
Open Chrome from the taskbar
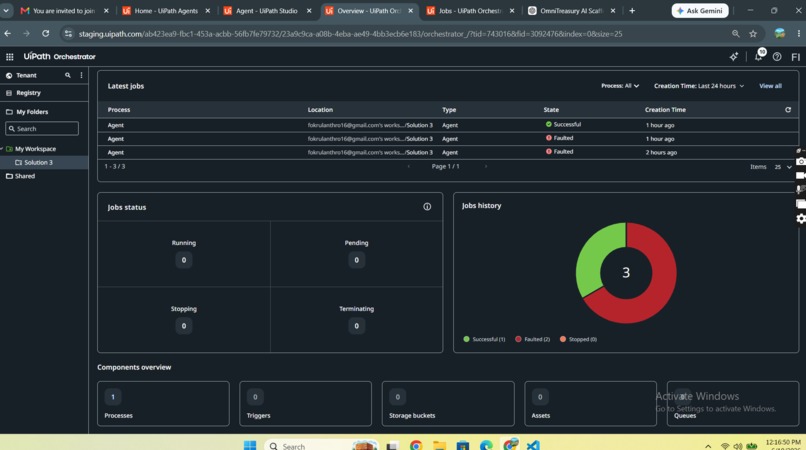click(x=416, y=445)
